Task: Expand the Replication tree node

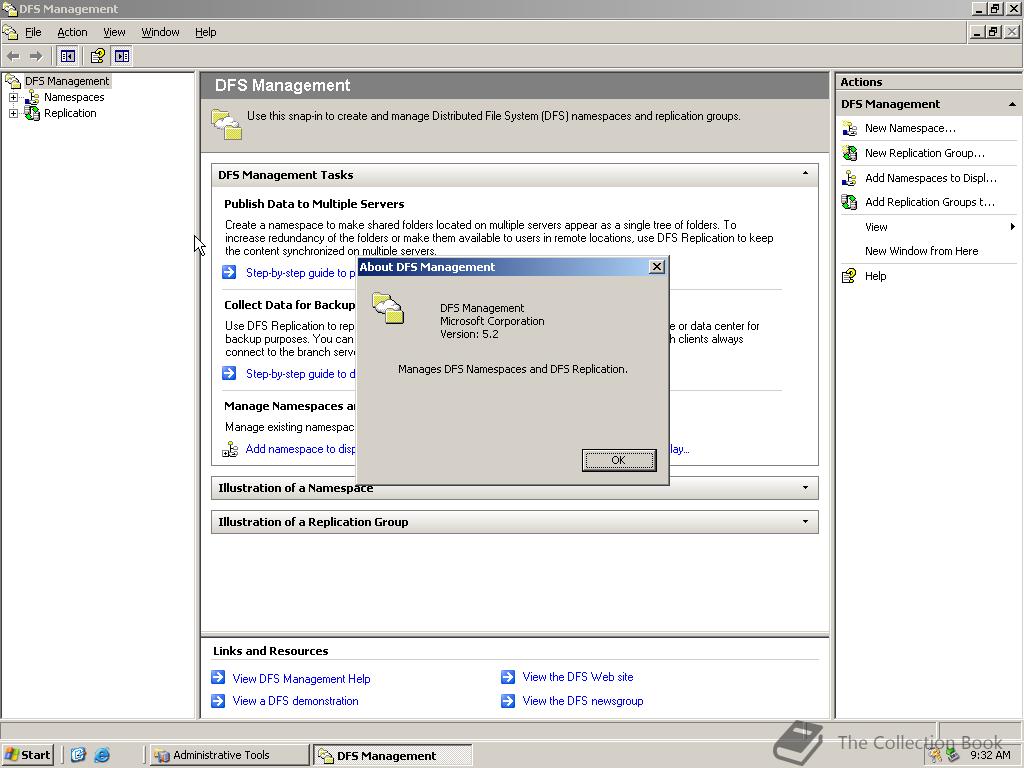Action: [x=13, y=113]
